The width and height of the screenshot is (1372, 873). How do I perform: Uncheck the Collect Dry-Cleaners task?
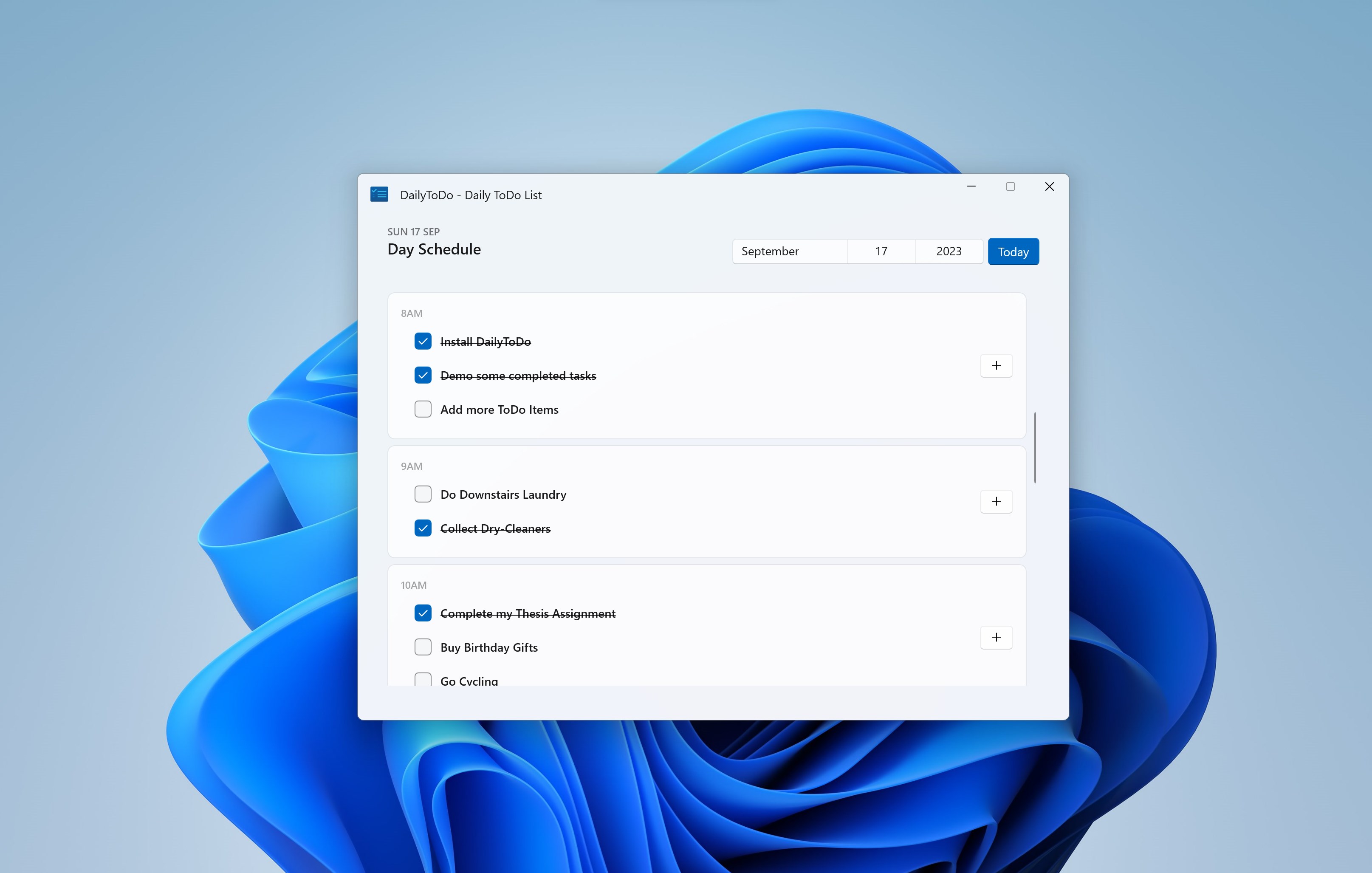click(423, 528)
